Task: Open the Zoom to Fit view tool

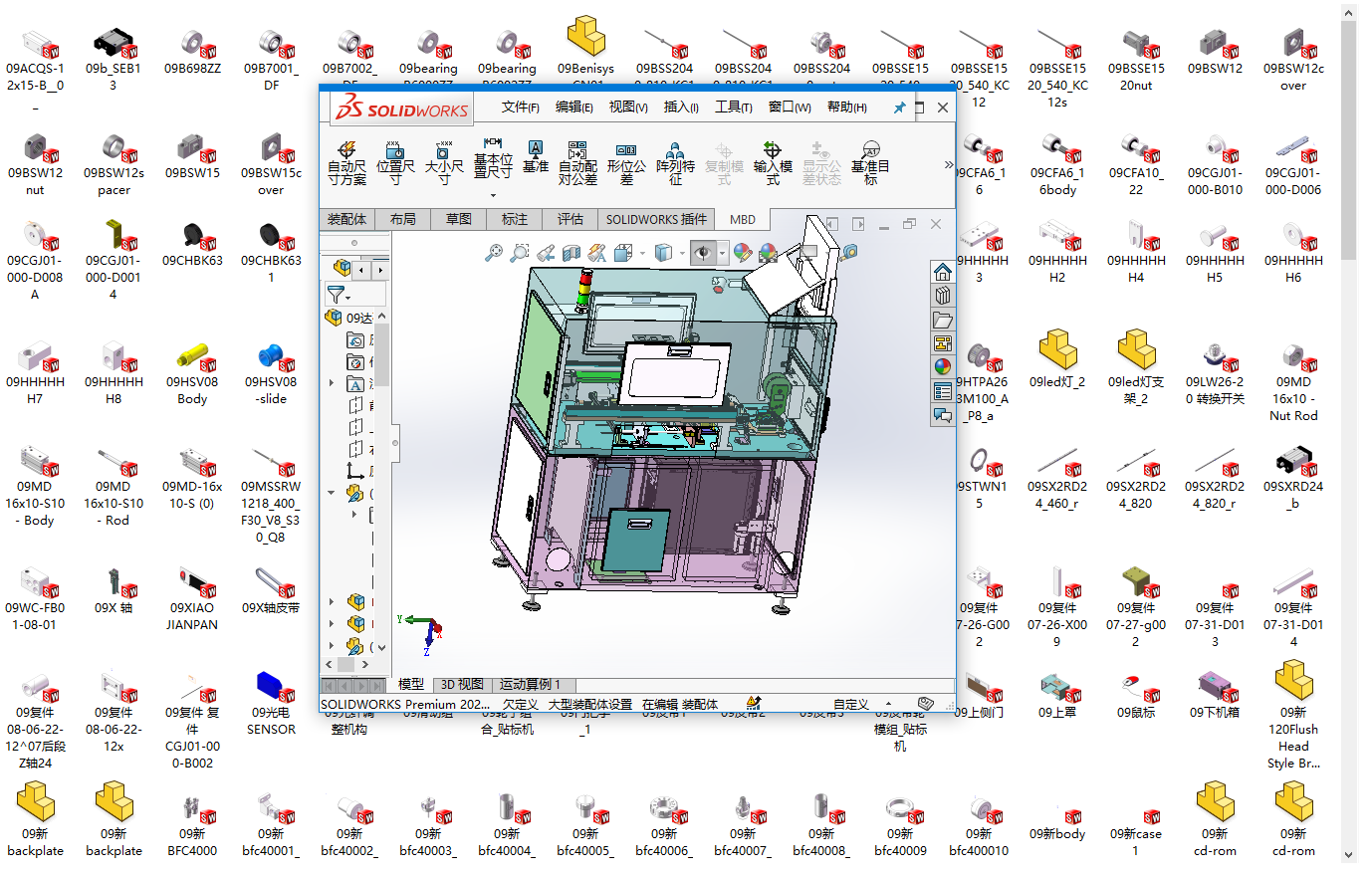Action: point(493,253)
